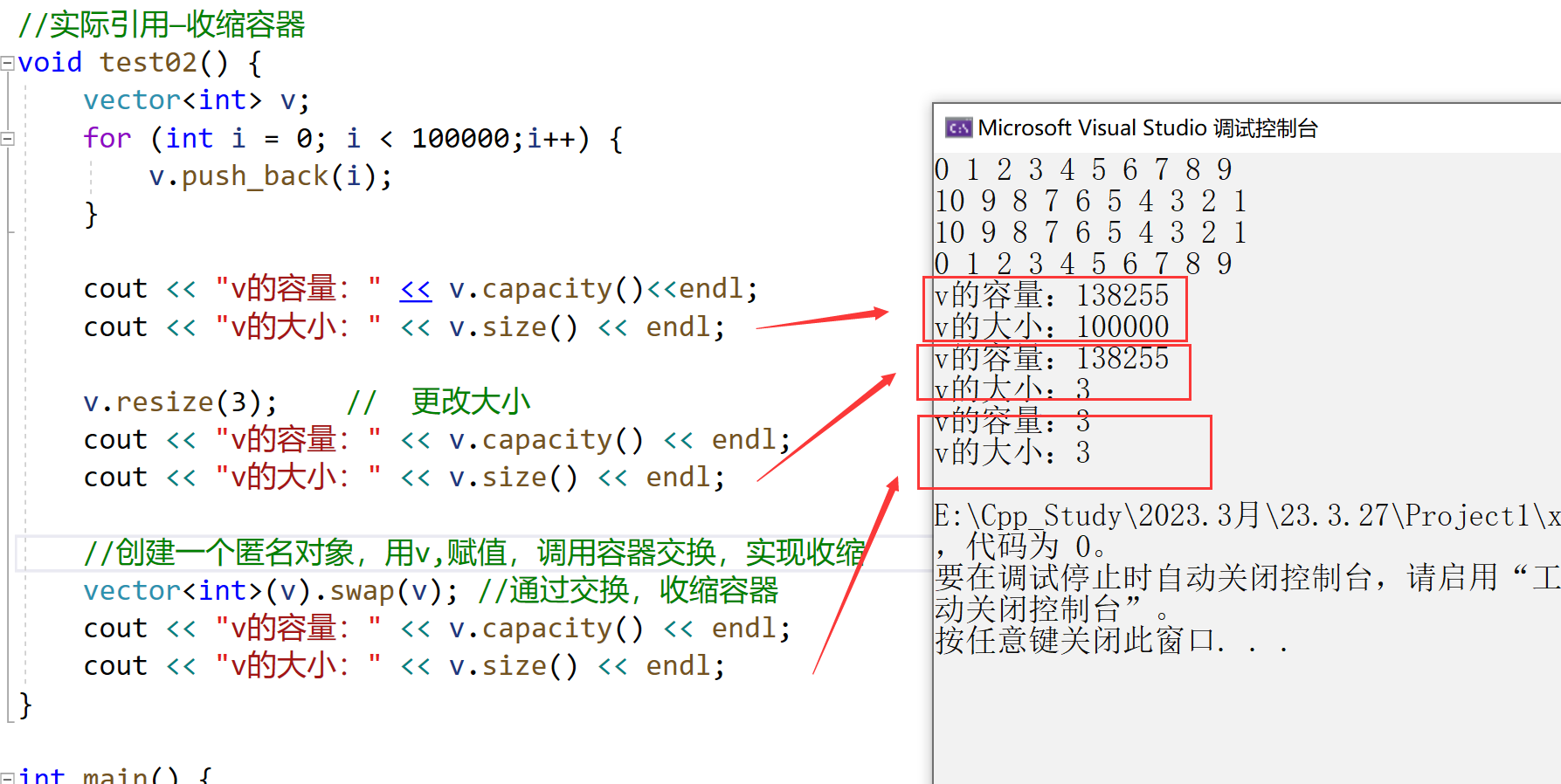Click the void test02() declaration line
The image size is (1561, 784).
click(x=140, y=63)
